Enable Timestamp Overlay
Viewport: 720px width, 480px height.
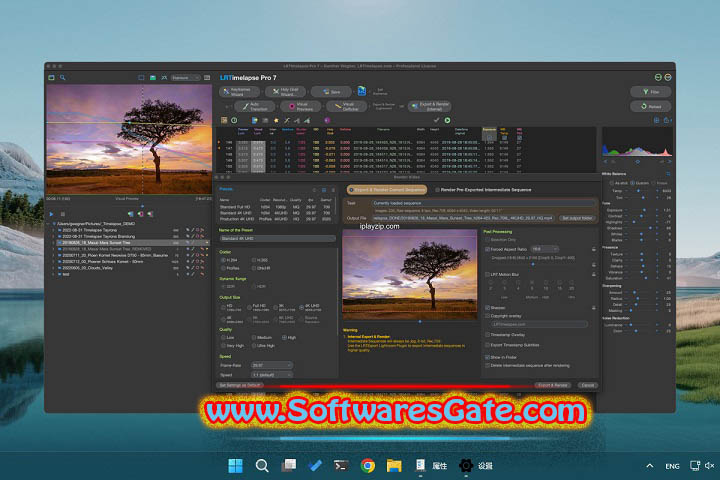point(487,335)
